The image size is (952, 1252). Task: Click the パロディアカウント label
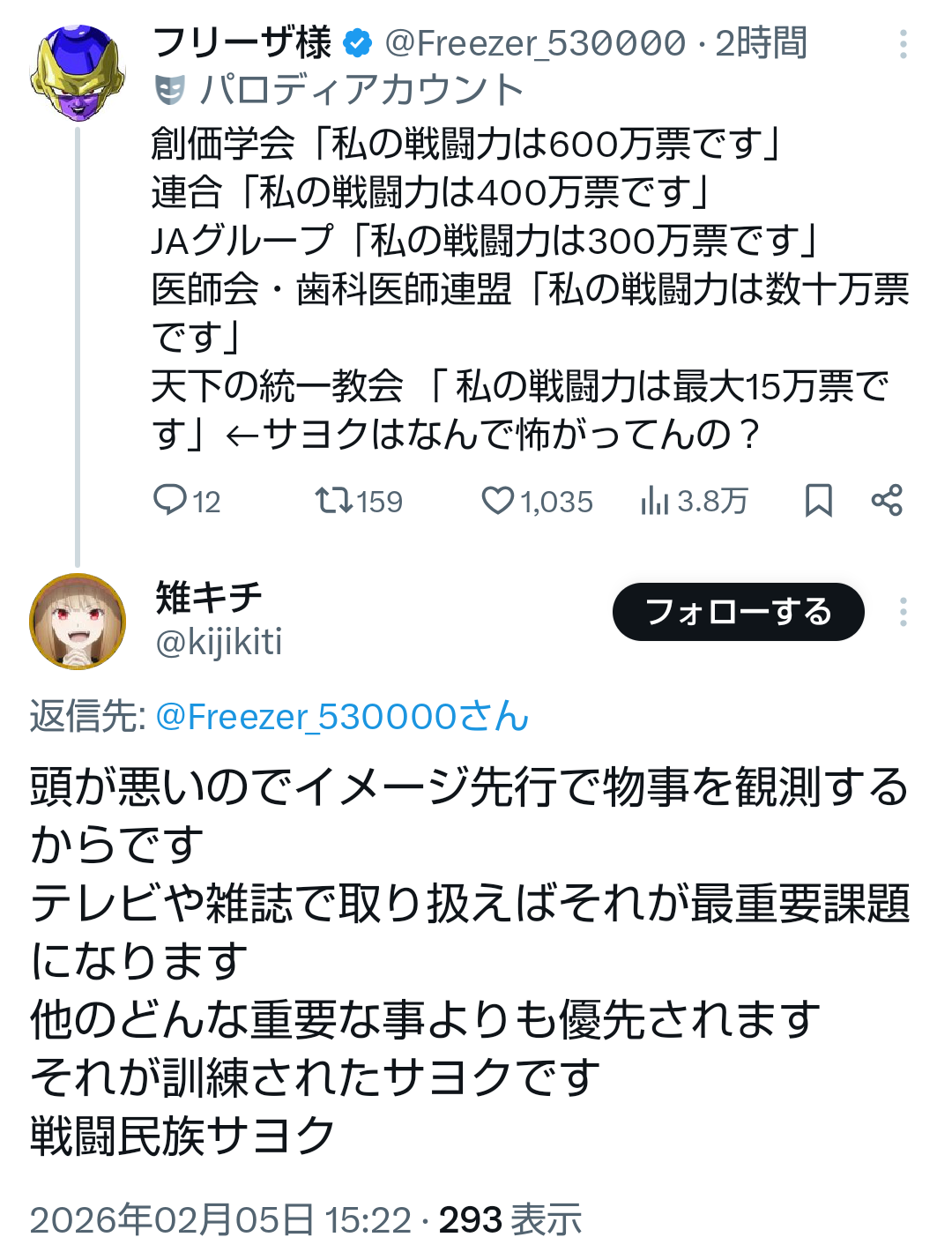coord(361,89)
